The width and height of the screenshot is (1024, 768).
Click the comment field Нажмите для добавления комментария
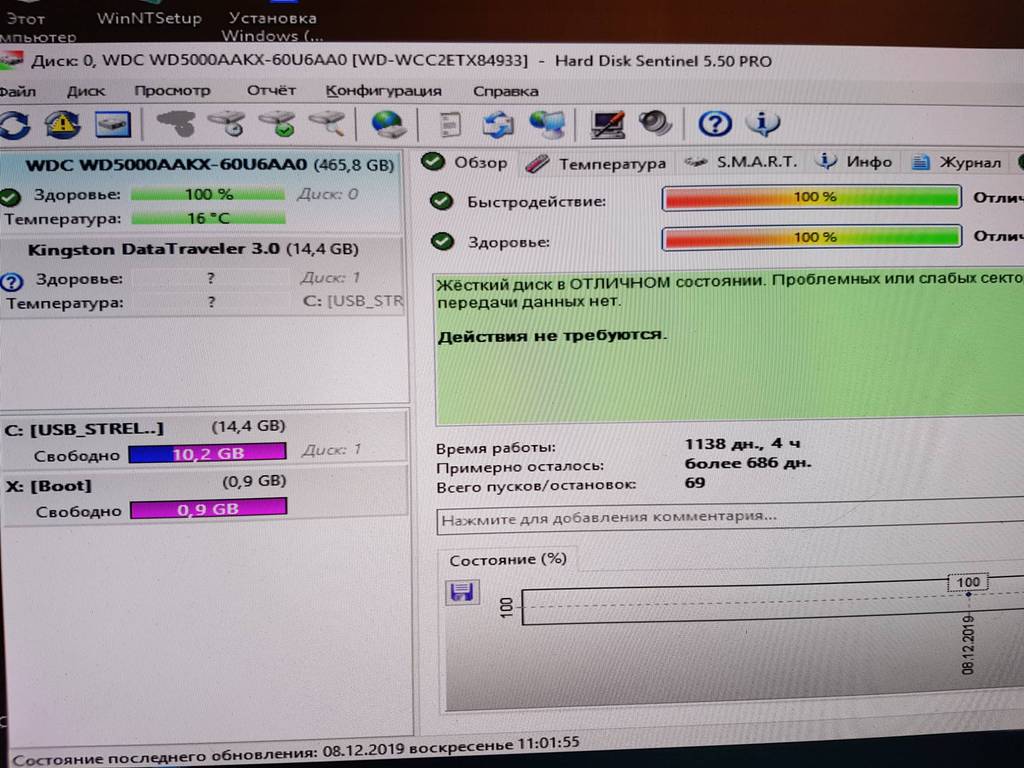(730, 518)
